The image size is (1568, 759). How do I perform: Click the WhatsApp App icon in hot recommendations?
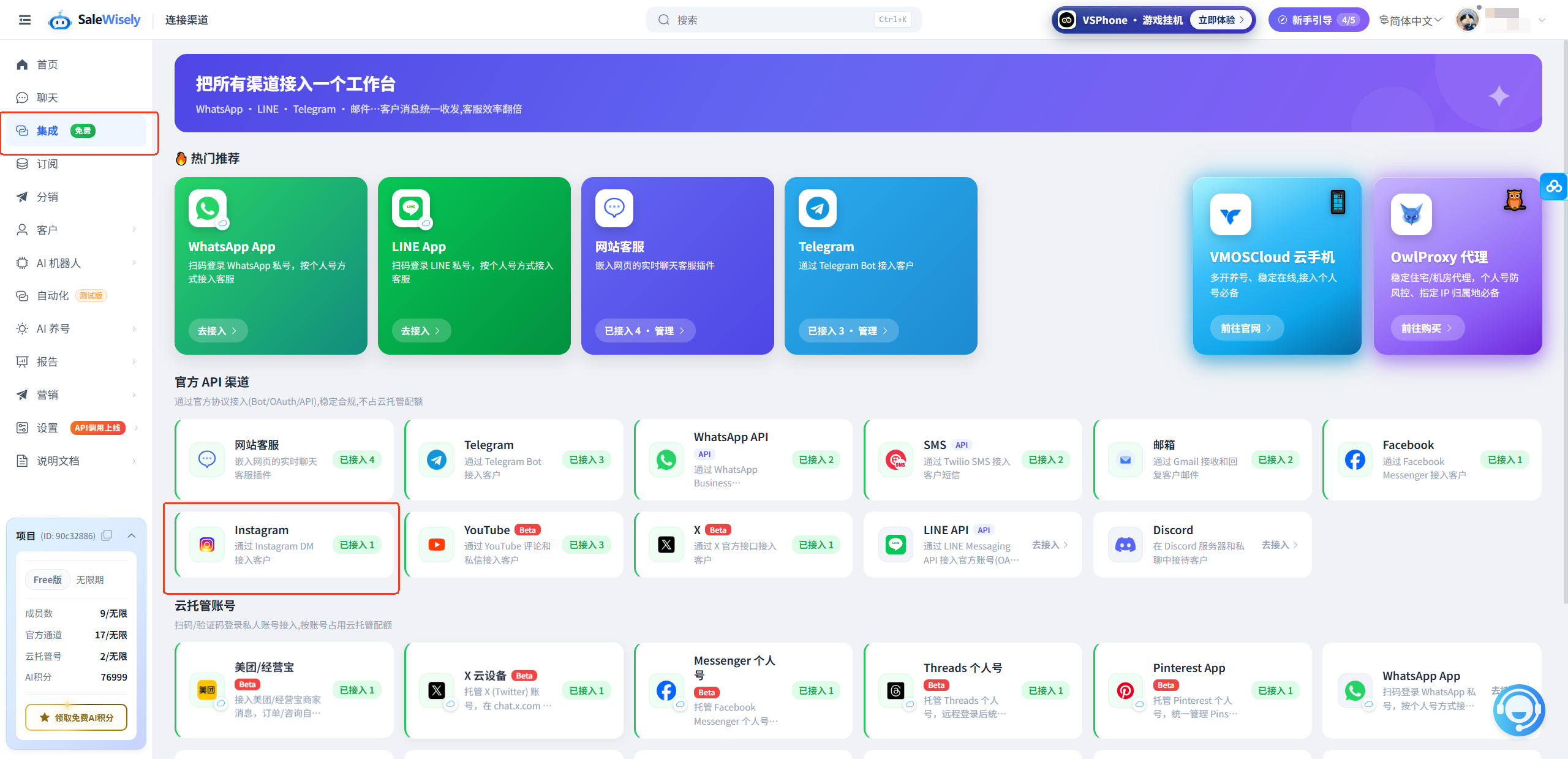(208, 208)
